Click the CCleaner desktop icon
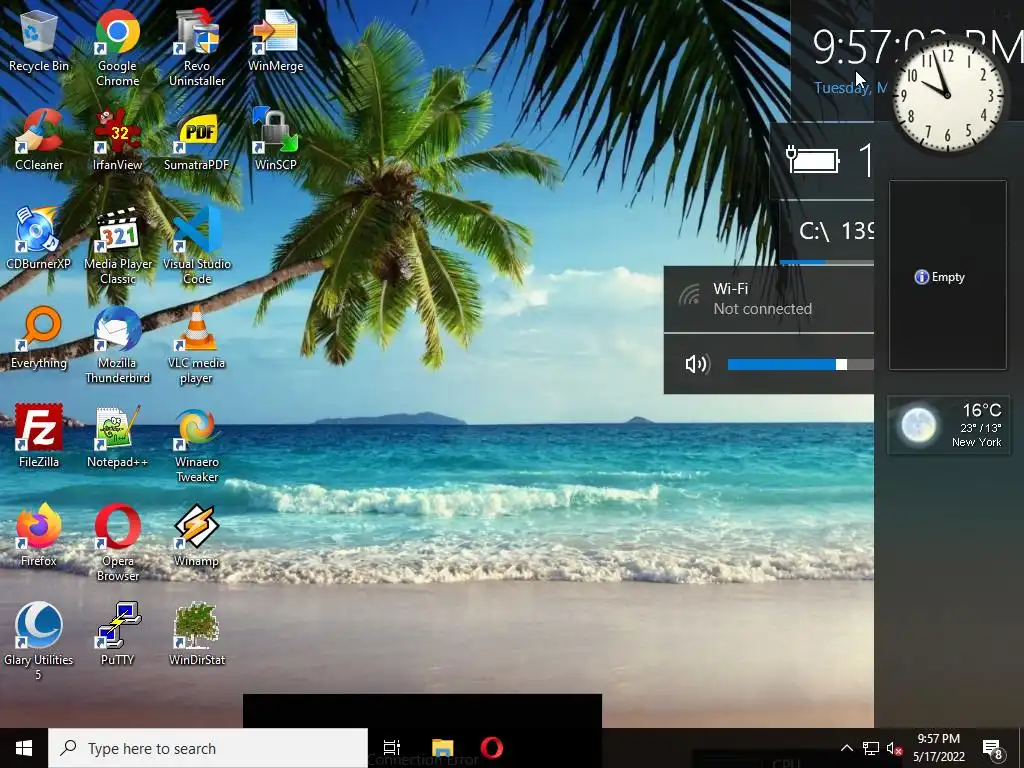 [x=39, y=140]
